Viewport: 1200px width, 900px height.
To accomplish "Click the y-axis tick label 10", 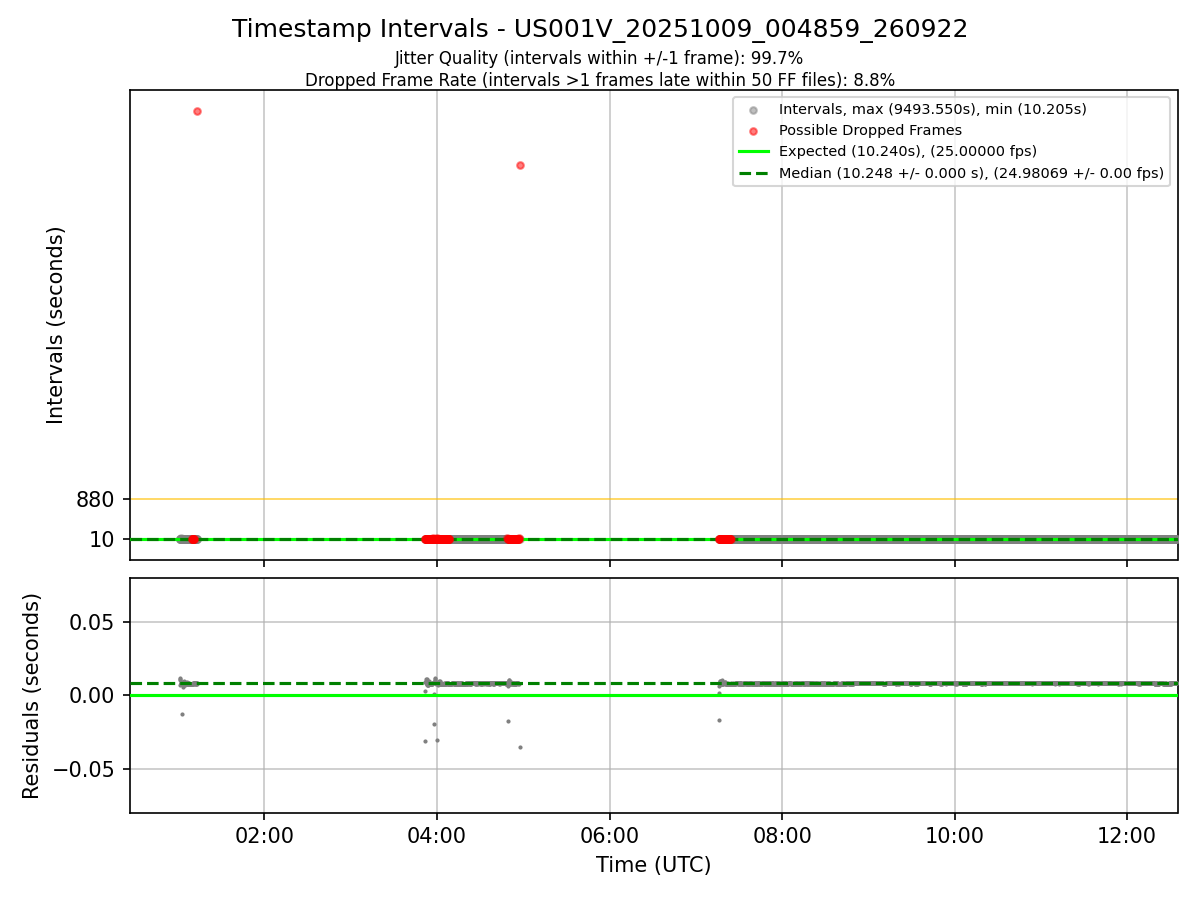I will [x=102, y=540].
